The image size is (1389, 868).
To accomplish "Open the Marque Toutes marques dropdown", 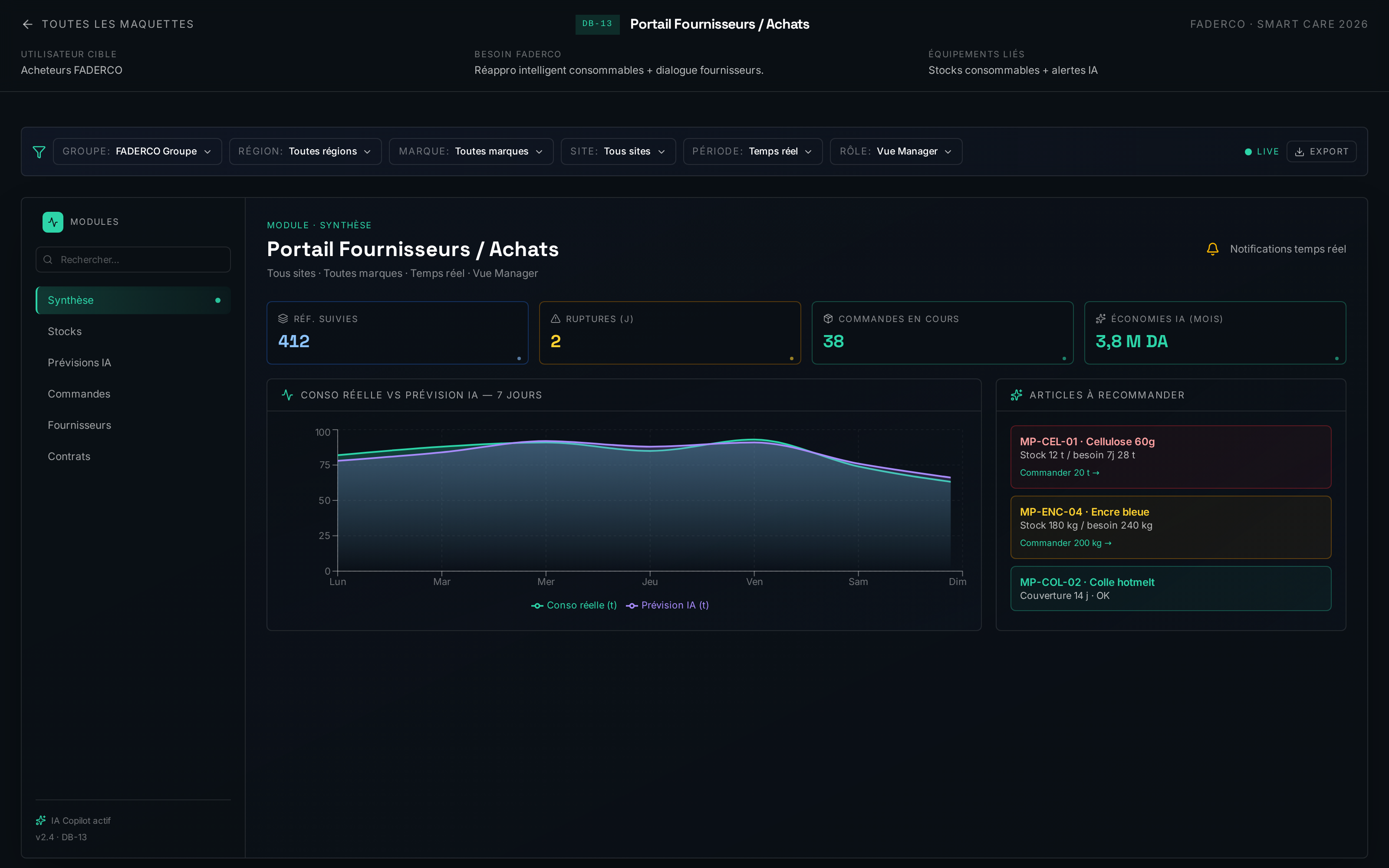I will [471, 151].
